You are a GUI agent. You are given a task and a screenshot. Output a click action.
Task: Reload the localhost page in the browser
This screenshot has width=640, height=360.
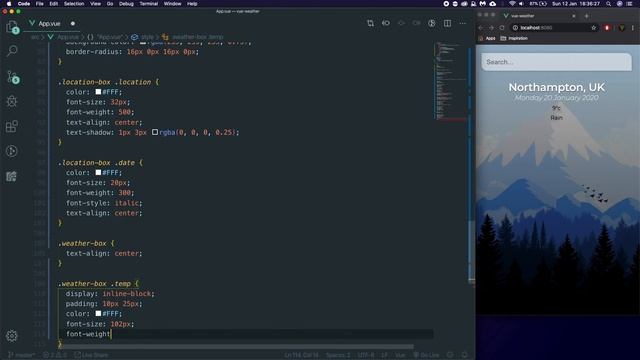point(502,28)
